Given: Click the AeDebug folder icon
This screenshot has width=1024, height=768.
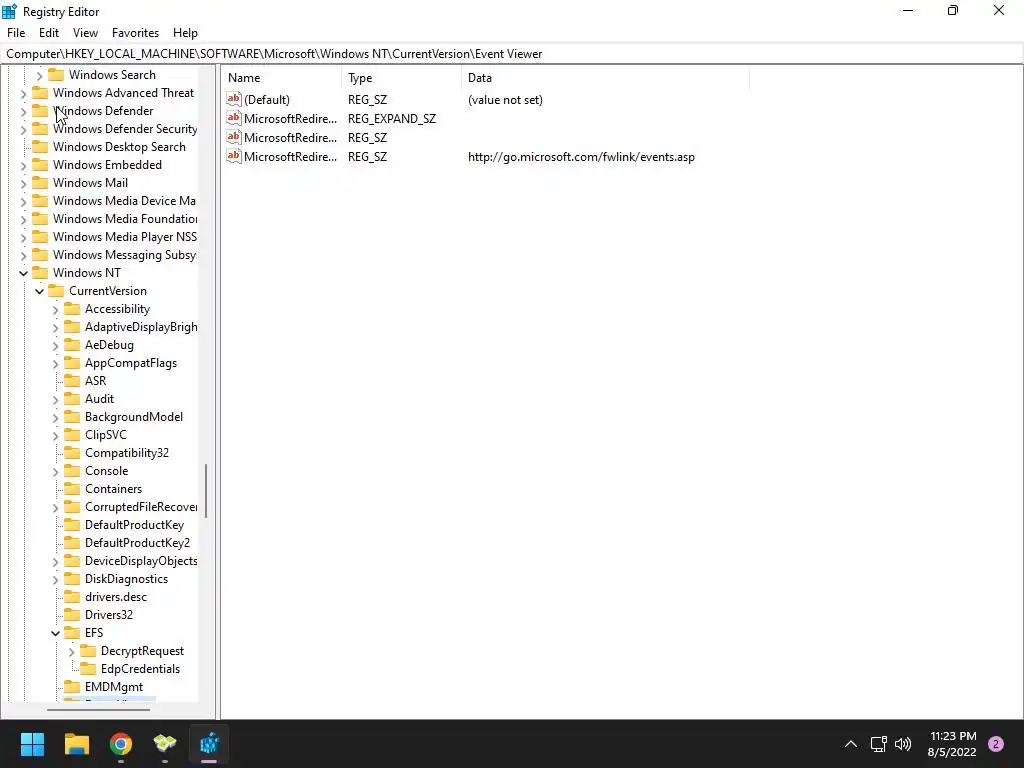Looking at the screenshot, I should [x=72, y=345].
